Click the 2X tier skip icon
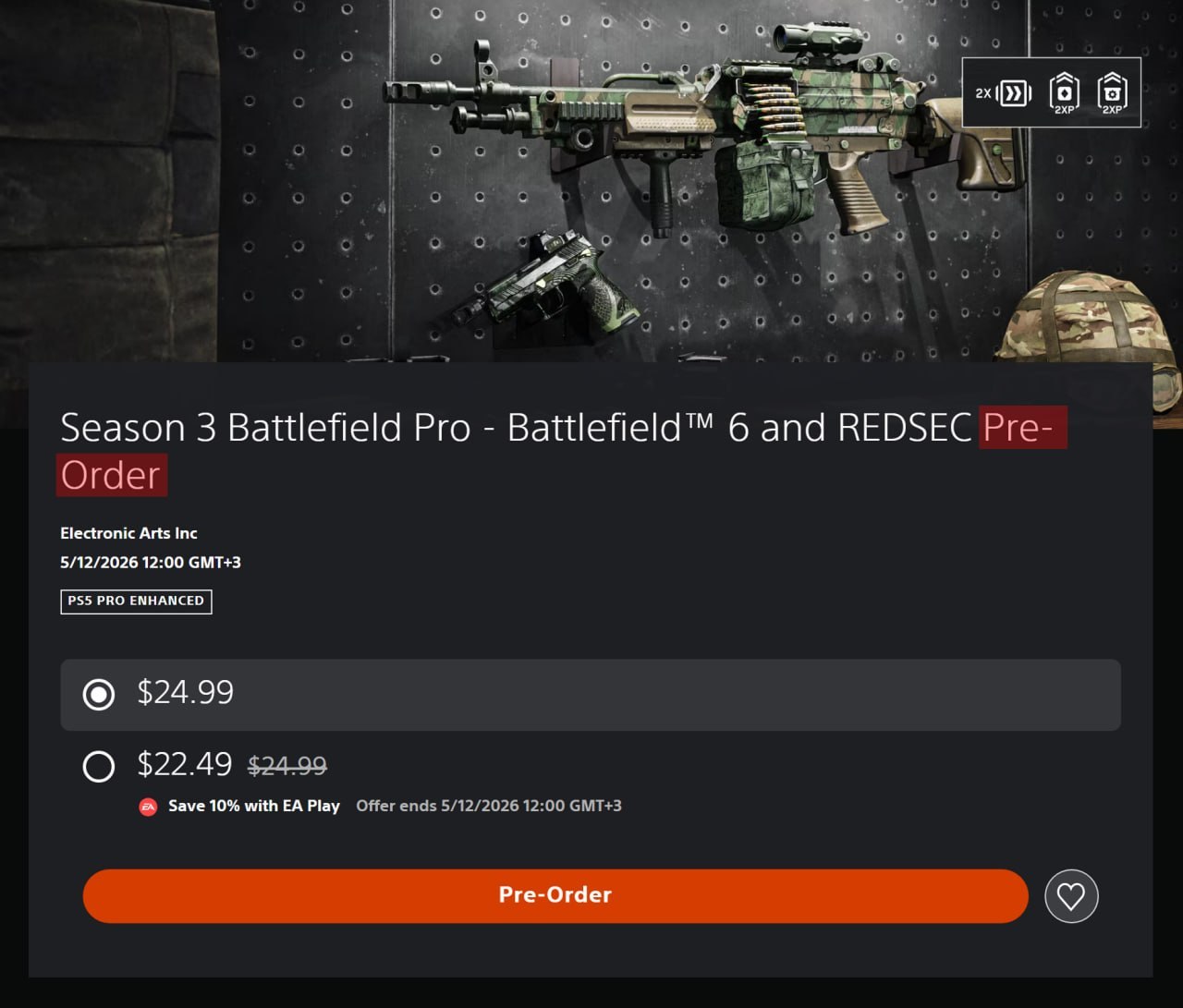 click(1005, 93)
